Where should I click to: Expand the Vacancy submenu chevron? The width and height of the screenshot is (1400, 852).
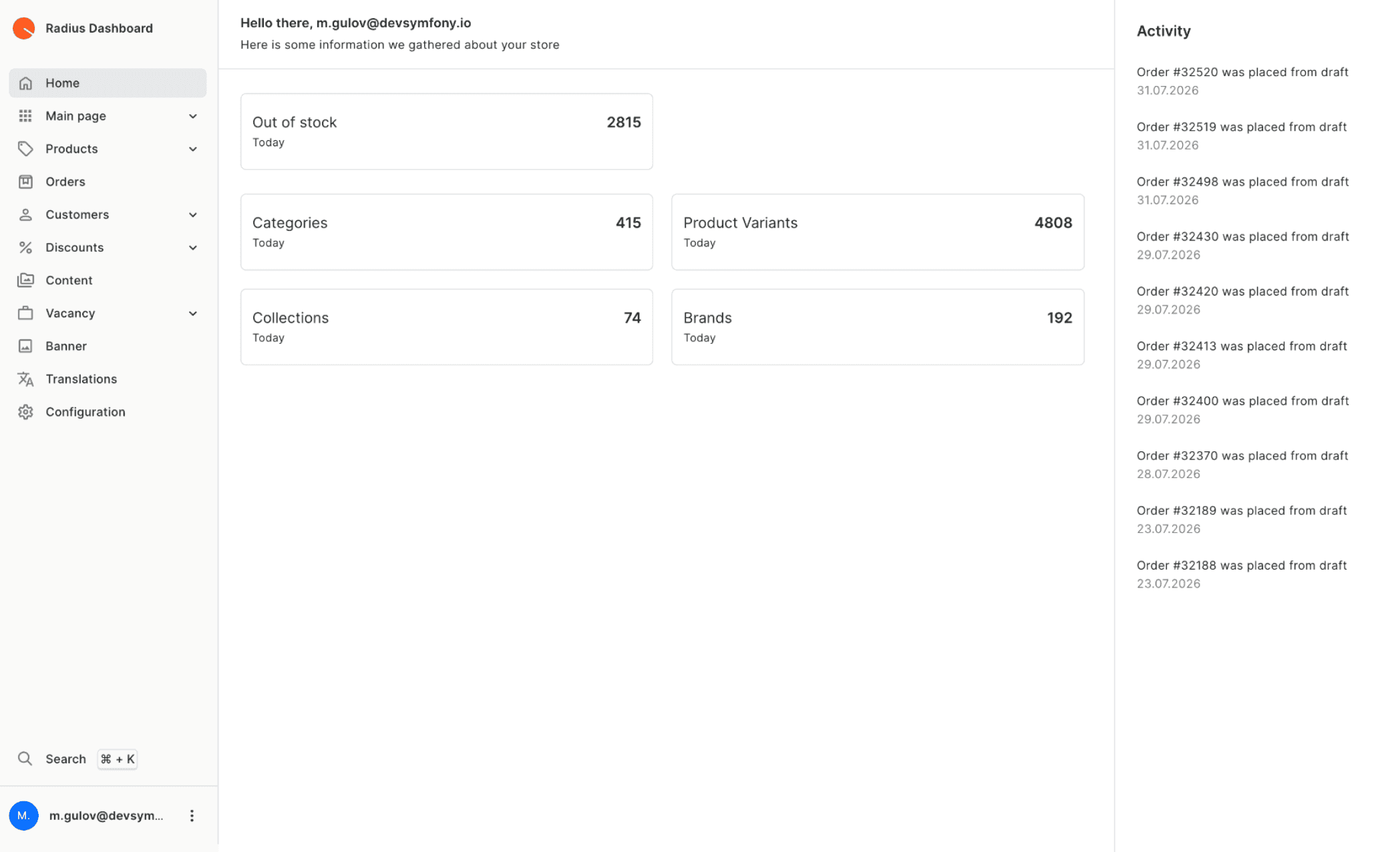coord(193,313)
